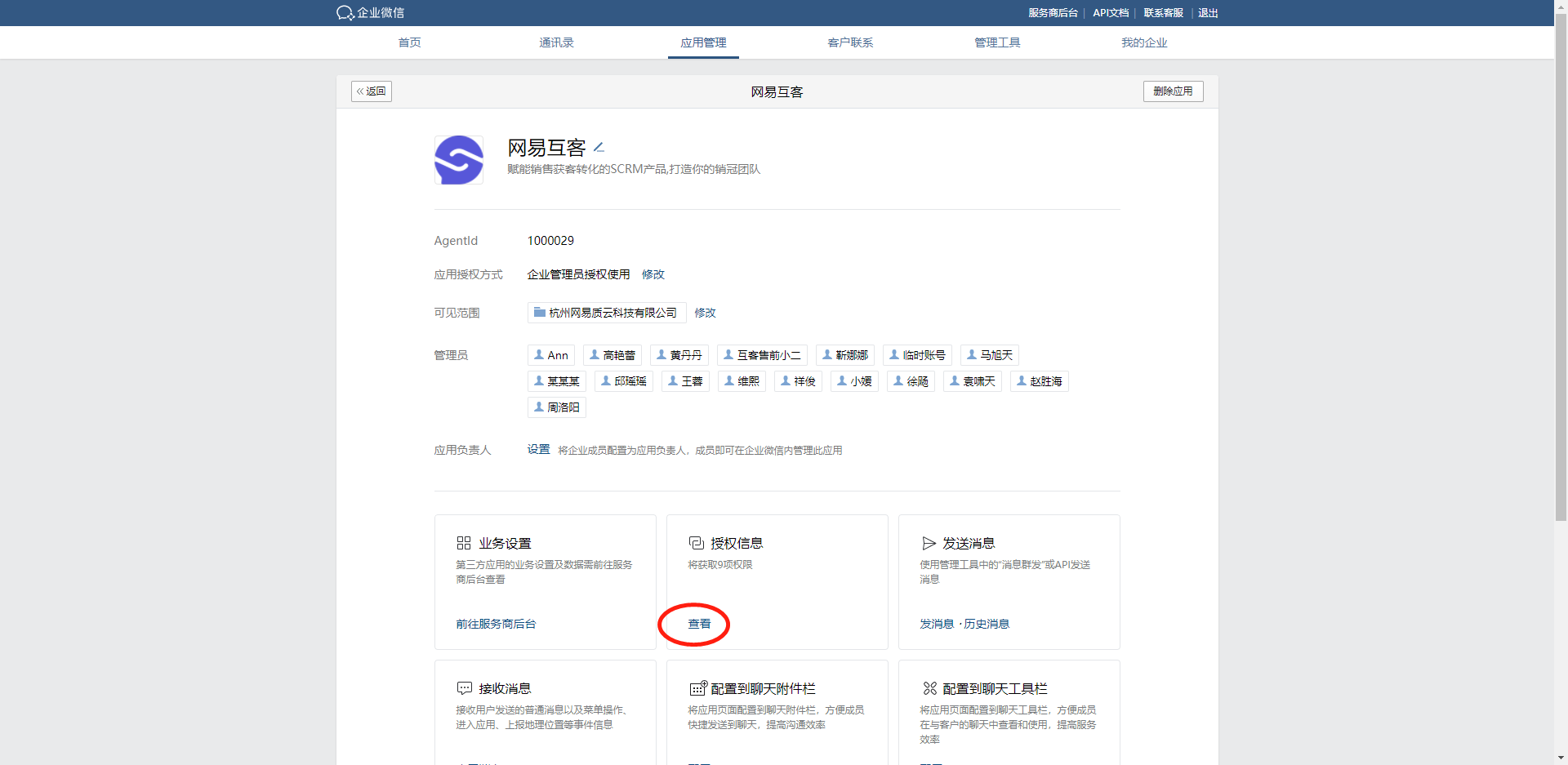Click 修改 next to 可见范围

706,313
